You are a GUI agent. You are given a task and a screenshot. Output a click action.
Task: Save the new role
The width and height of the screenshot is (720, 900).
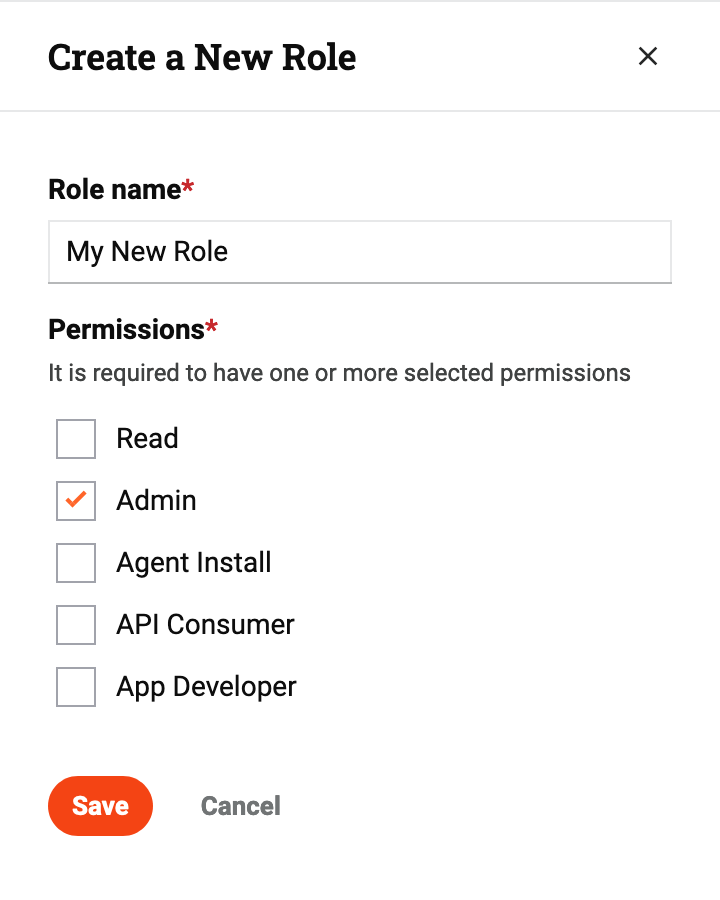[x=100, y=806]
